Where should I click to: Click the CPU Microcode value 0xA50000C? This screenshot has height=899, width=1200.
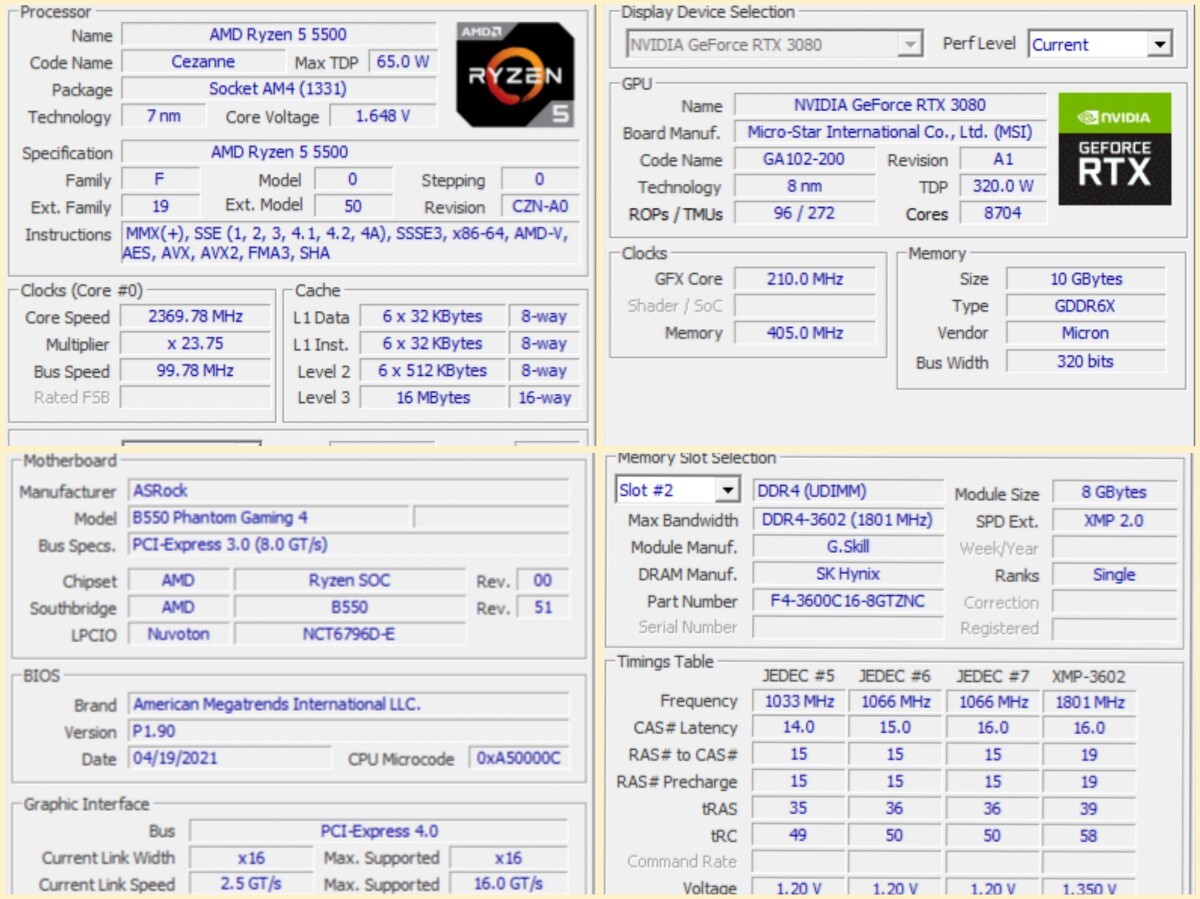(519, 758)
